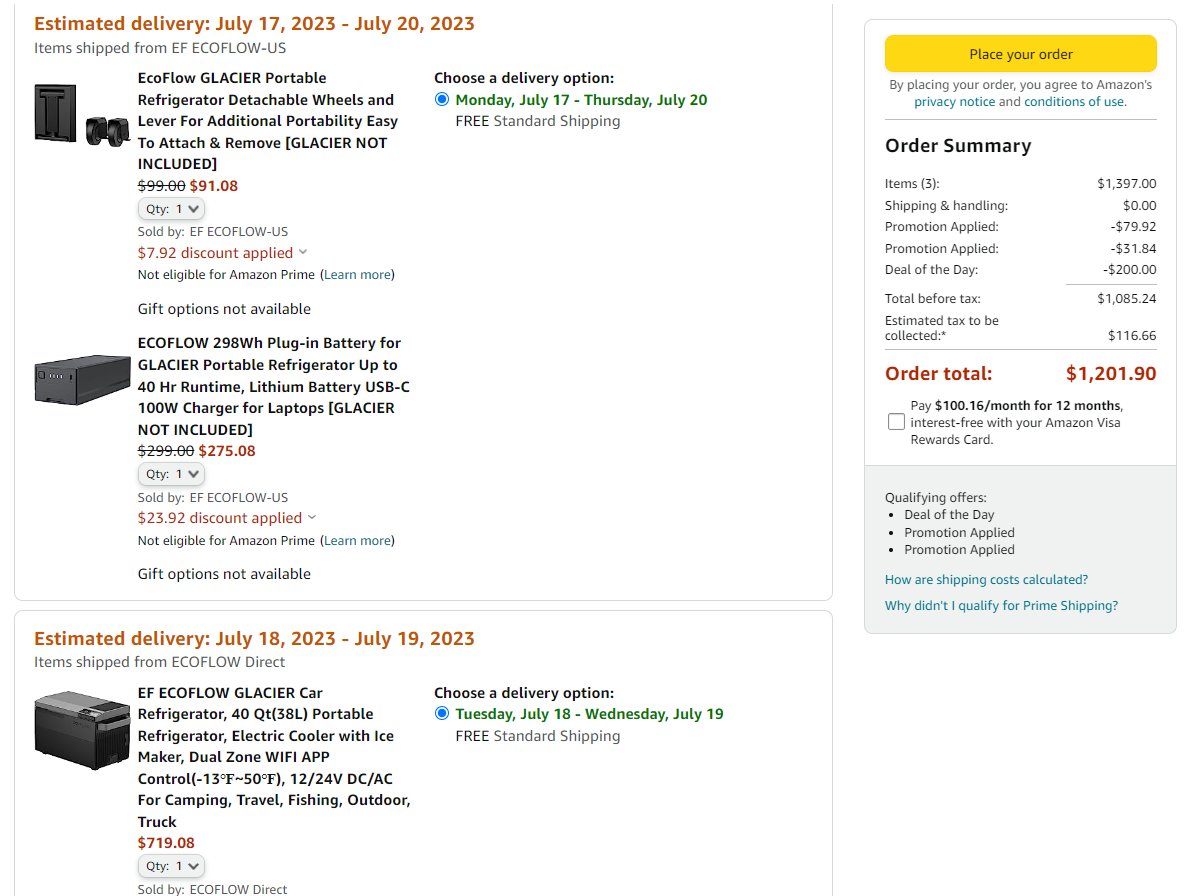
Task: Click the Place your order button
Action: [1021, 54]
